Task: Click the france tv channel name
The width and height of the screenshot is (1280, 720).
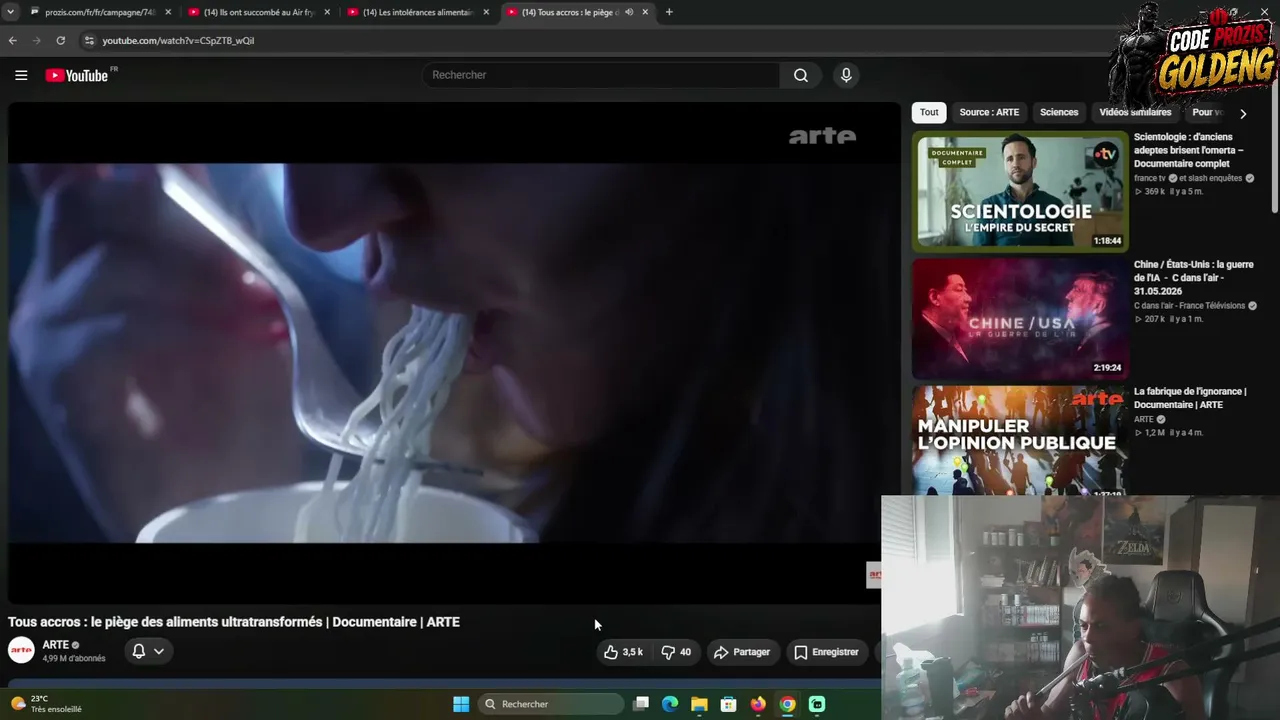Action: (1150, 178)
